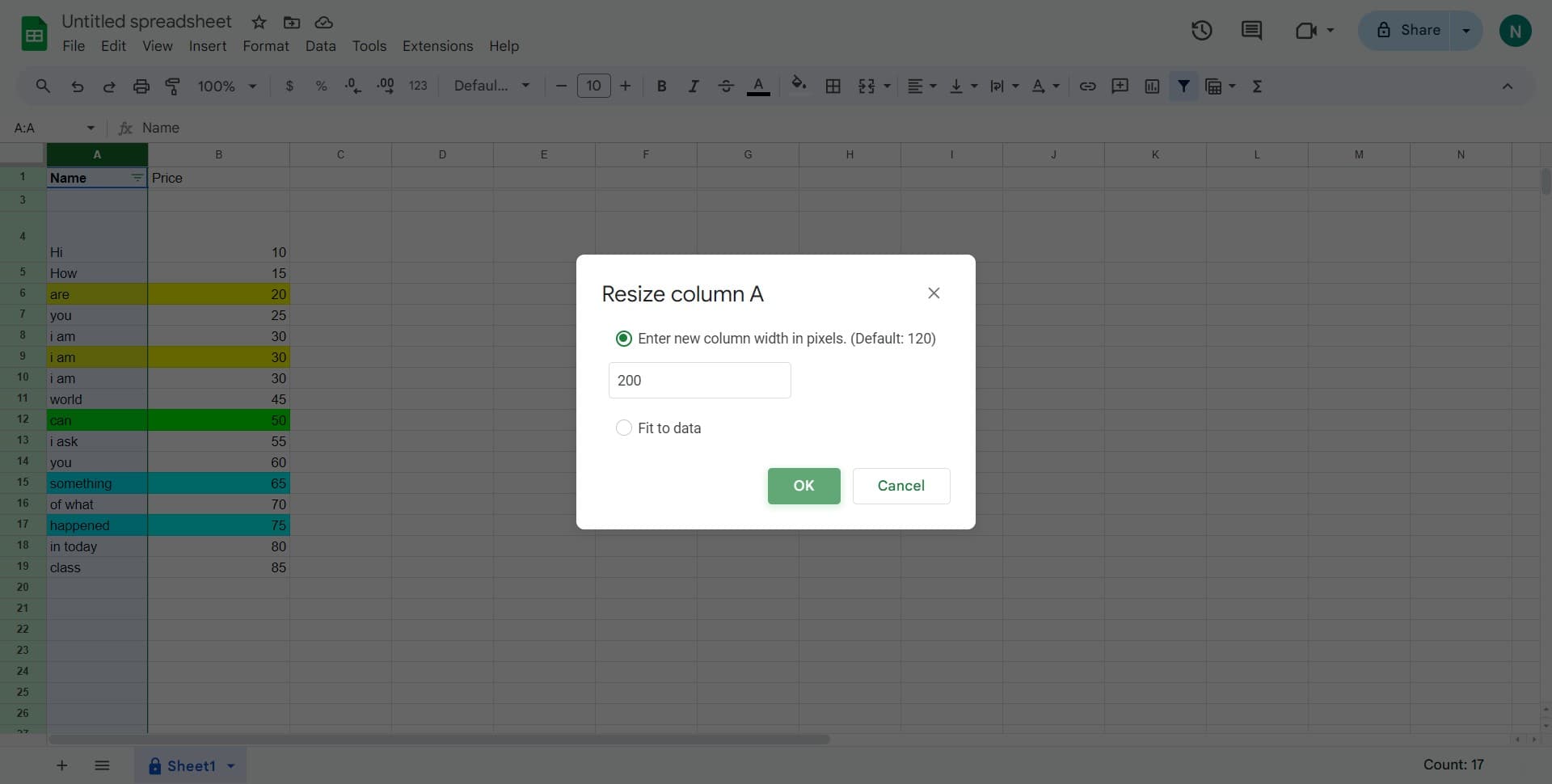
Task: Apply strikethrough formatting
Action: (726, 86)
